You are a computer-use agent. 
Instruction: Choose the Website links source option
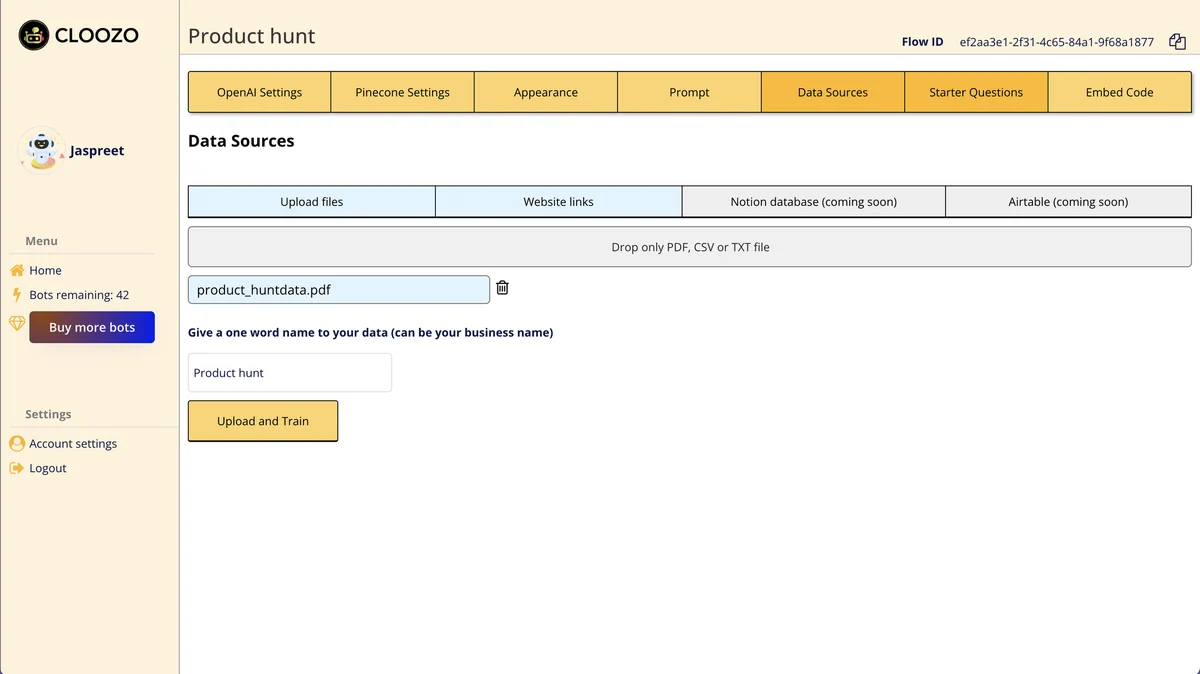pyautogui.click(x=559, y=201)
